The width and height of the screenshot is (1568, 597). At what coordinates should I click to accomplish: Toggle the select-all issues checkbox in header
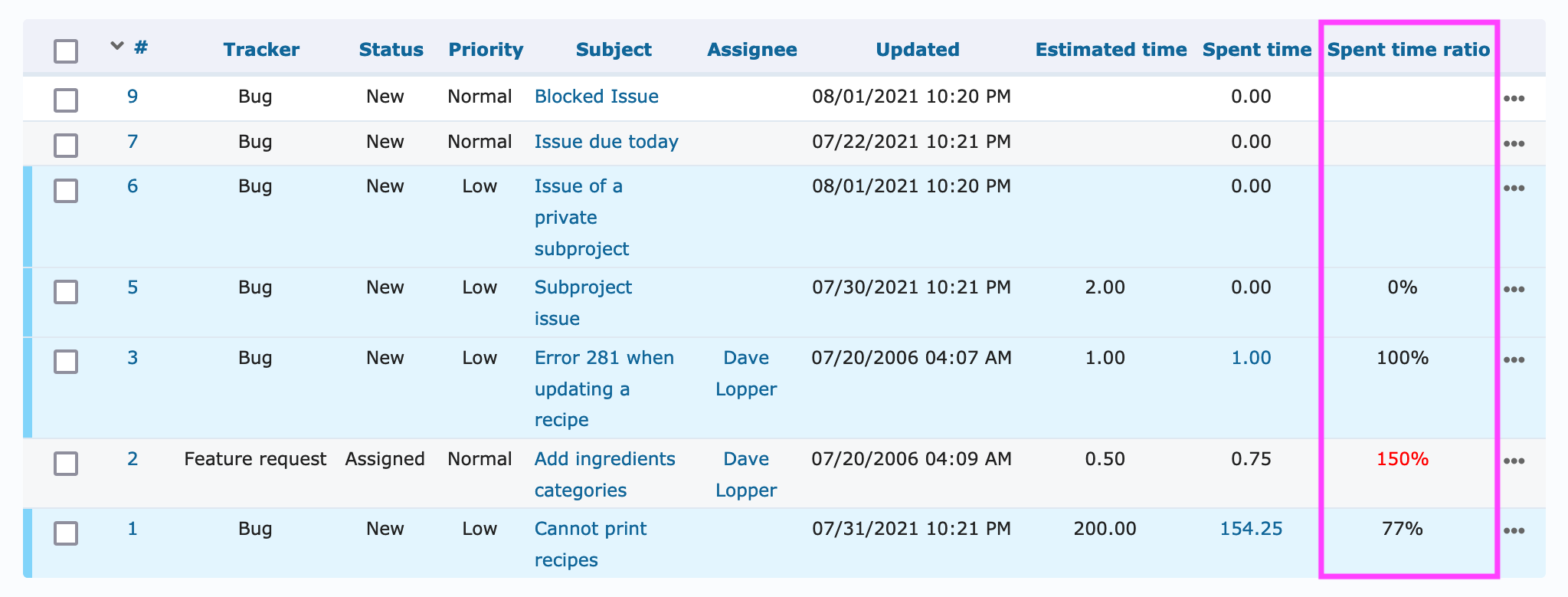coord(66,51)
